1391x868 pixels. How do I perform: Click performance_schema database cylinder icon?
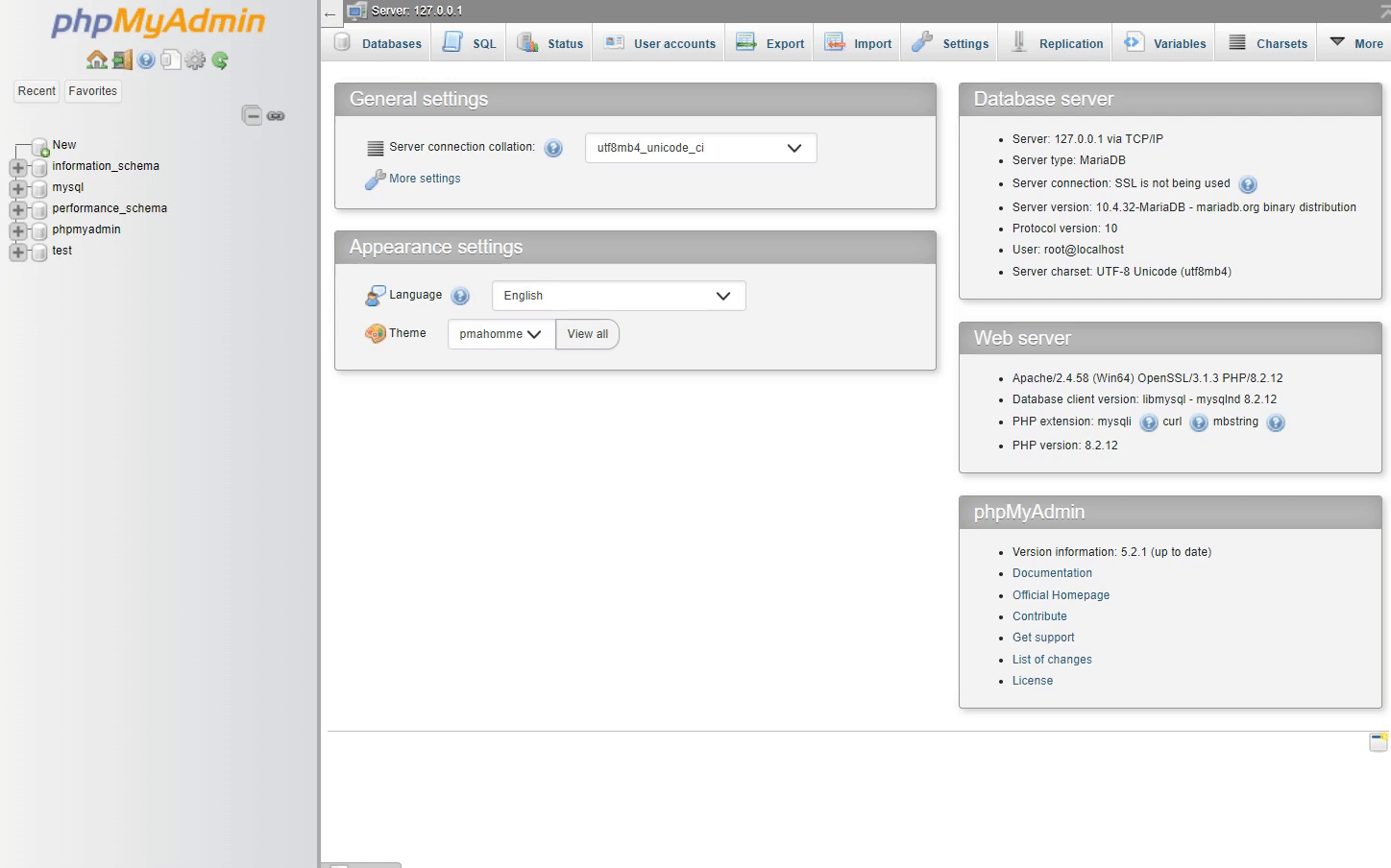[39, 209]
